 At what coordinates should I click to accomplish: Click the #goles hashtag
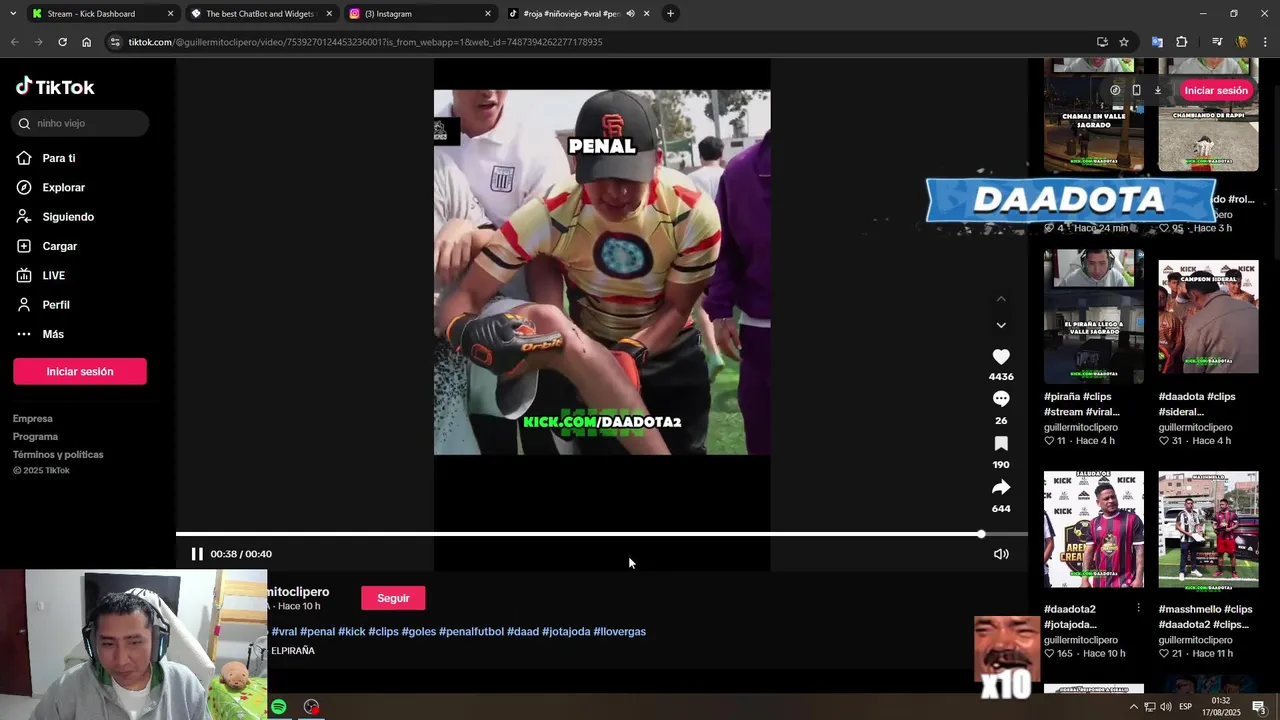[419, 632]
